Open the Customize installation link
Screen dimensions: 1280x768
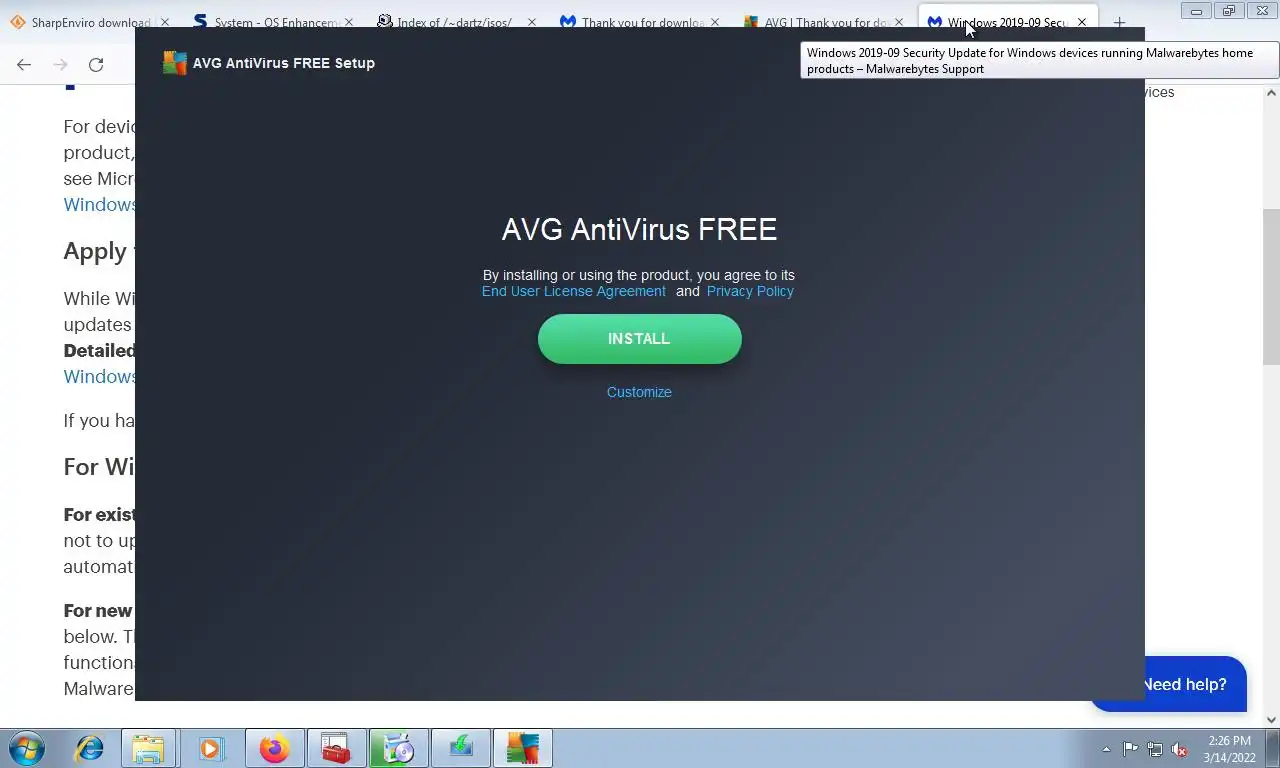pyautogui.click(x=639, y=392)
